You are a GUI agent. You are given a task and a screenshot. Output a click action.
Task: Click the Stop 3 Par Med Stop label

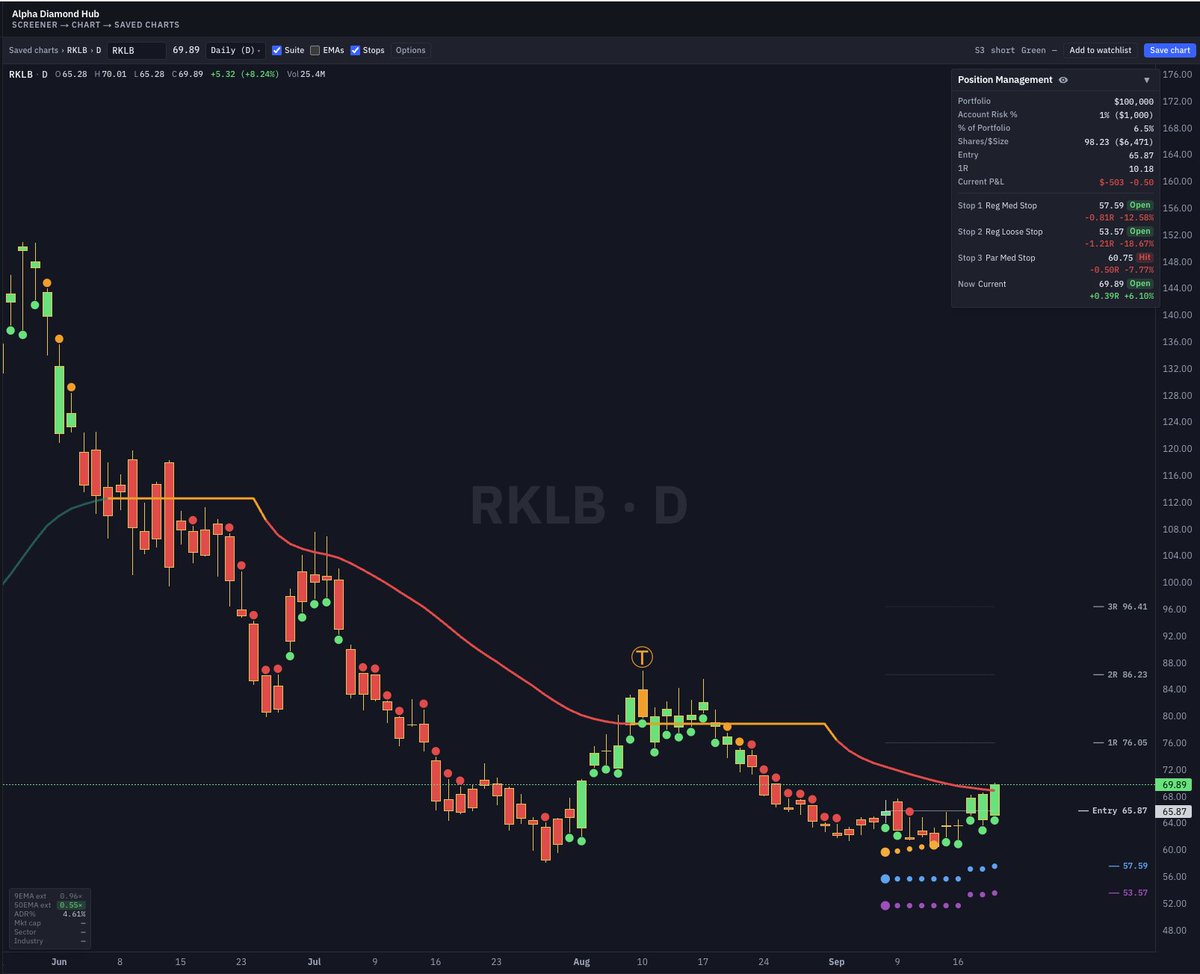tap(996, 257)
